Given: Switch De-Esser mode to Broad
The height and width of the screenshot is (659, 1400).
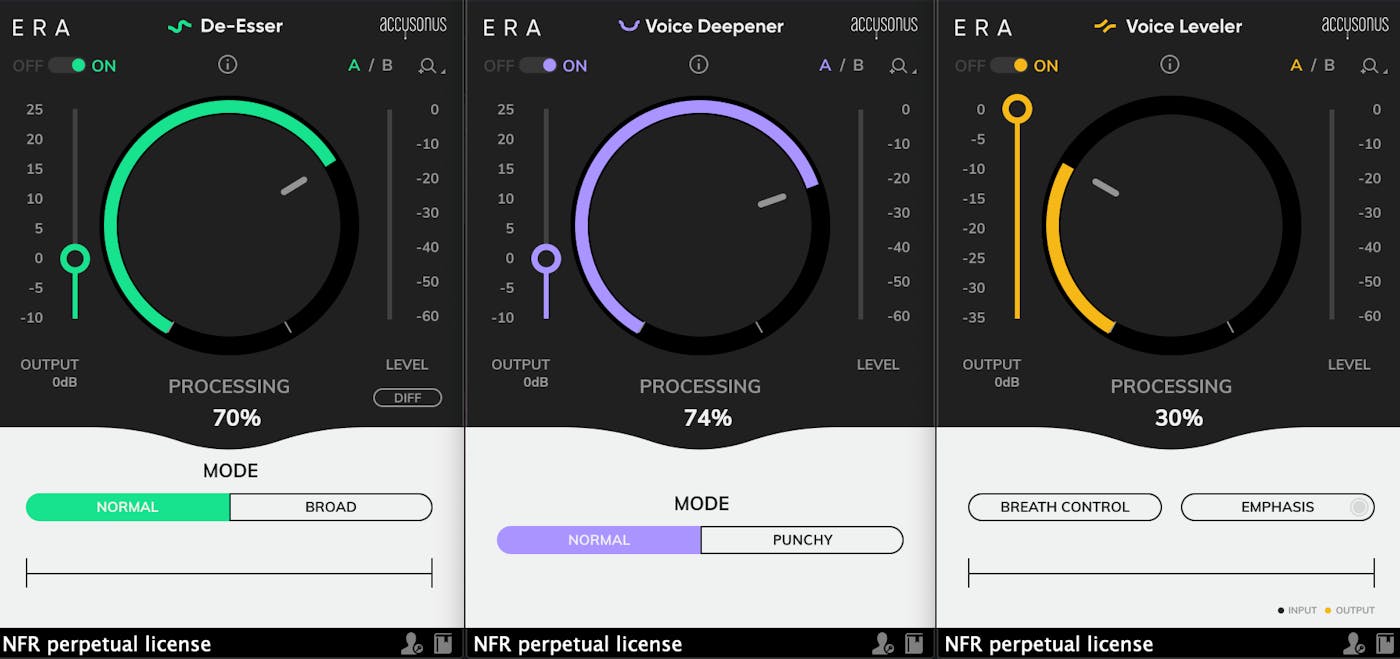Looking at the screenshot, I should click(331, 507).
